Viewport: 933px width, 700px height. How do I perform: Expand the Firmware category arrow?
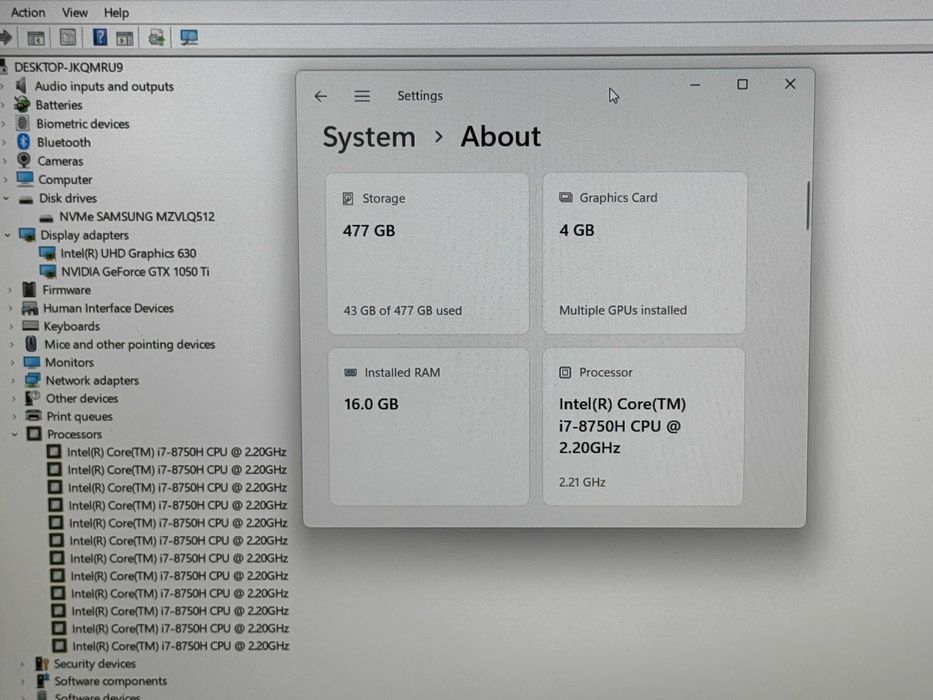(10, 290)
